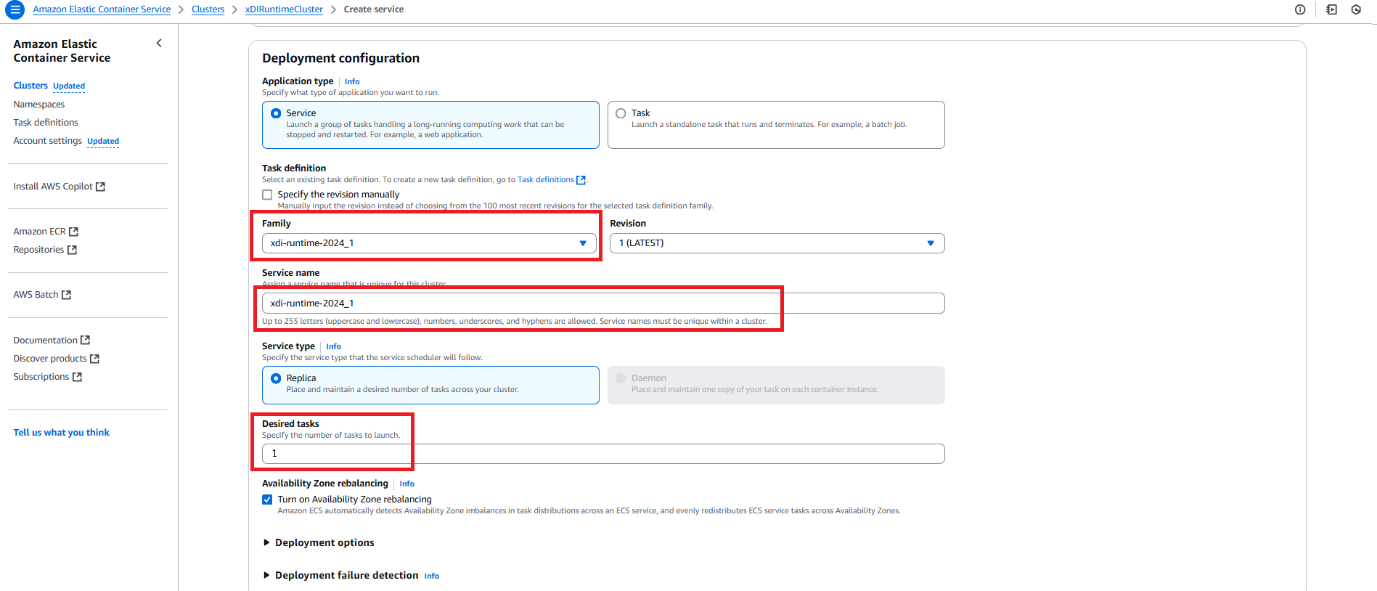This screenshot has height=591, width=1377.
Task: Open Namespaces in the sidebar
Action: (x=39, y=104)
